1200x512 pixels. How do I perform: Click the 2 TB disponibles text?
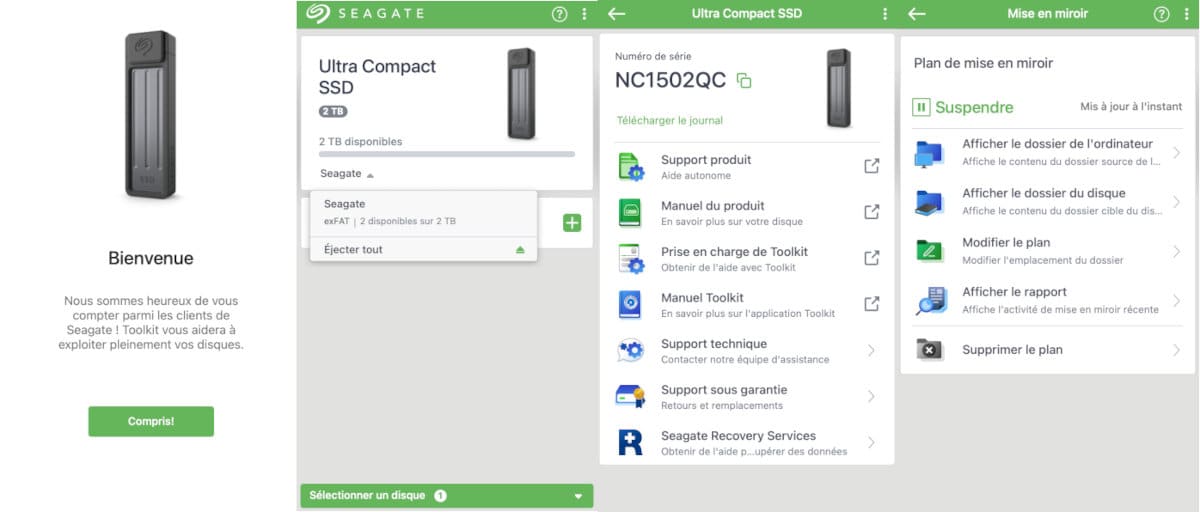coord(360,142)
